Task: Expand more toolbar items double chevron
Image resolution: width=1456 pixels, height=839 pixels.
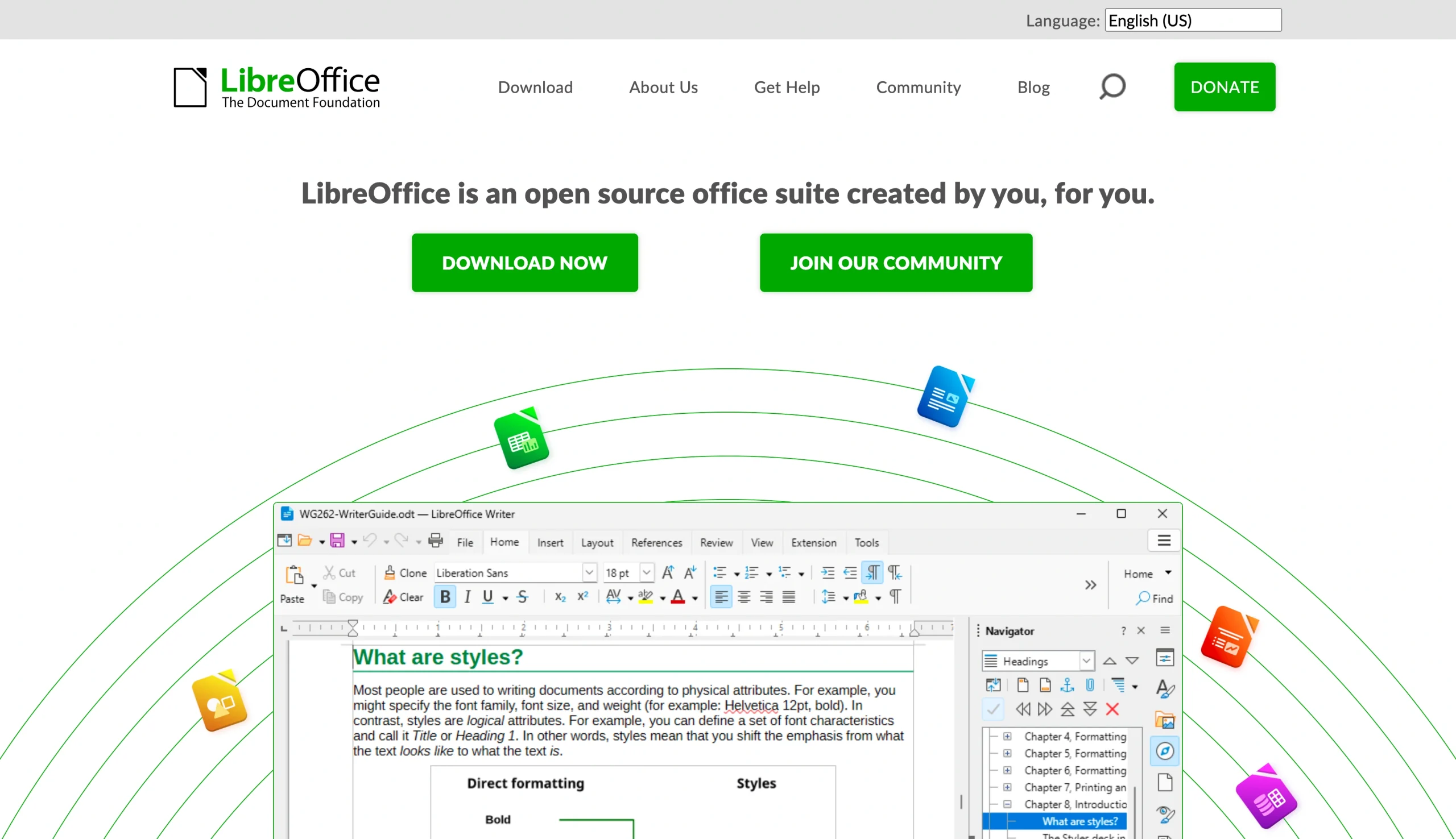Action: tap(1090, 585)
